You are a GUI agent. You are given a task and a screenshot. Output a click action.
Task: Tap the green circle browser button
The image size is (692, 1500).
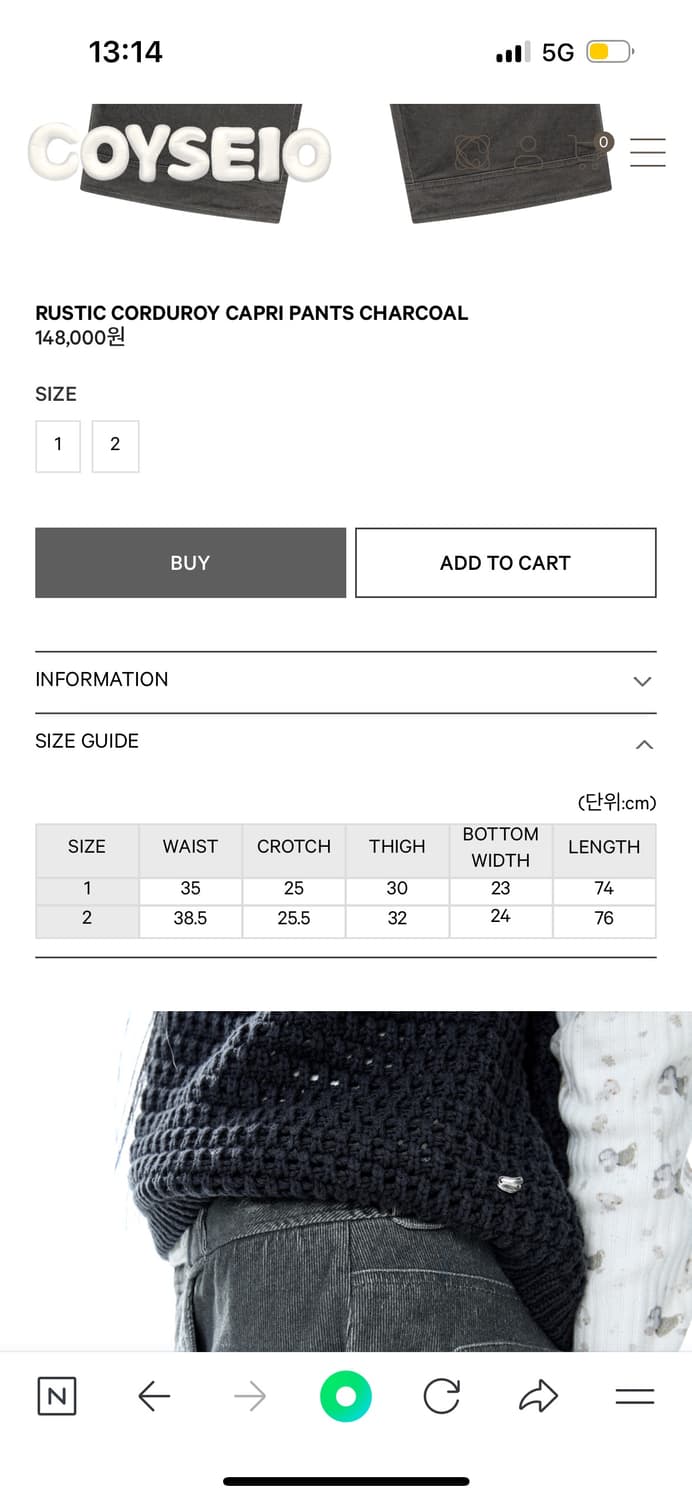coord(346,1396)
